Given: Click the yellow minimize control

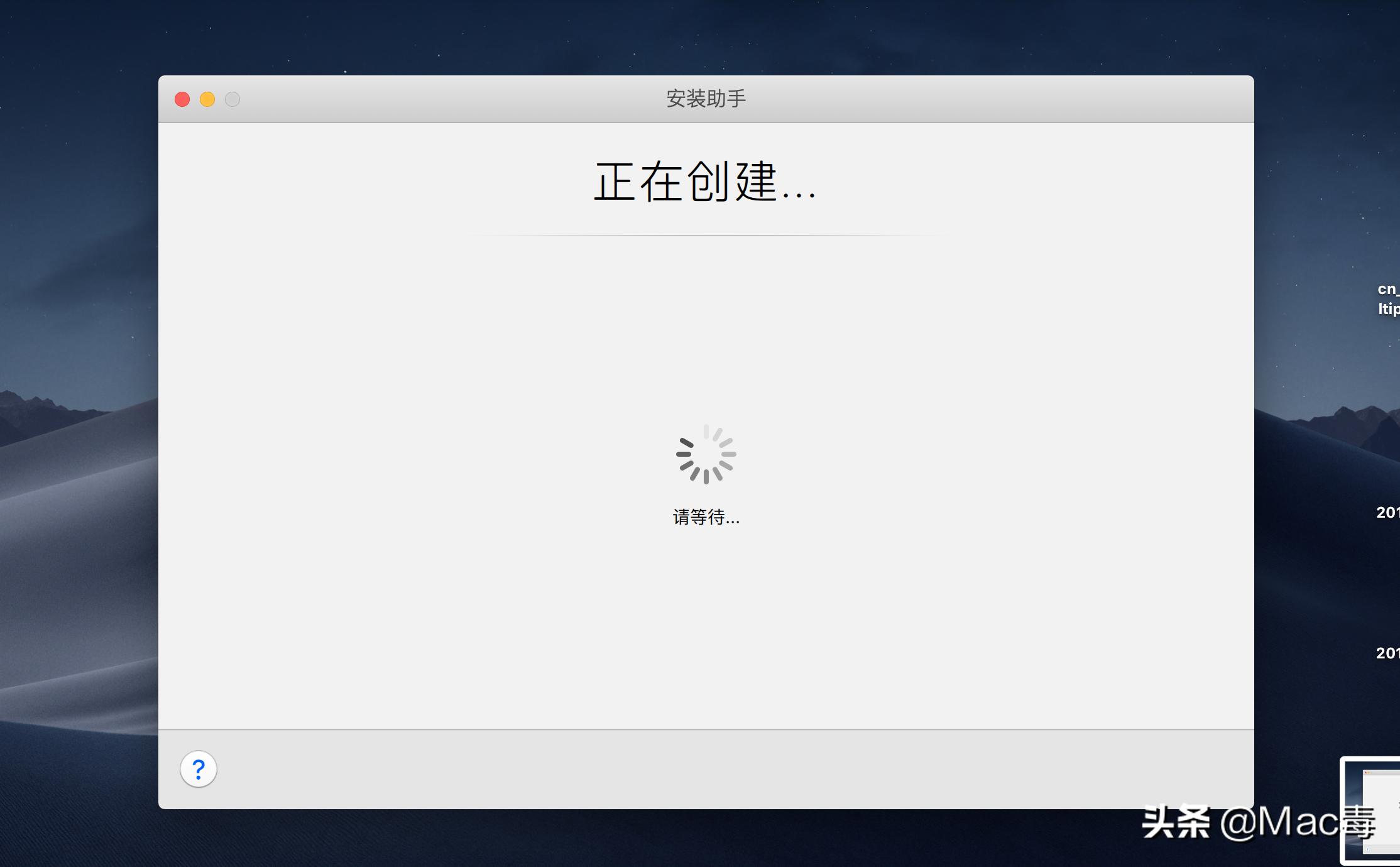Looking at the screenshot, I should click(x=207, y=99).
